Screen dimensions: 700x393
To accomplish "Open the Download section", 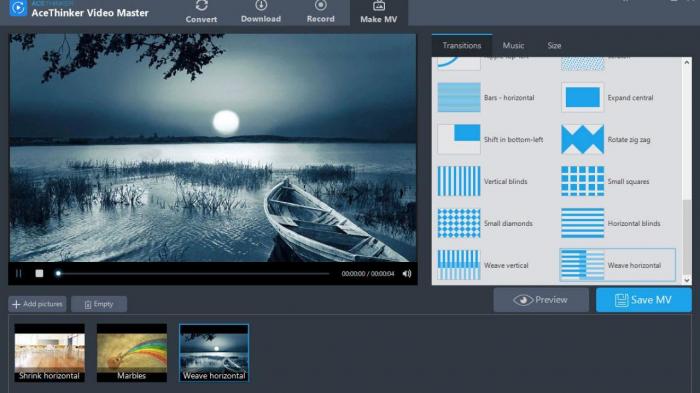I will tap(261, 12).
